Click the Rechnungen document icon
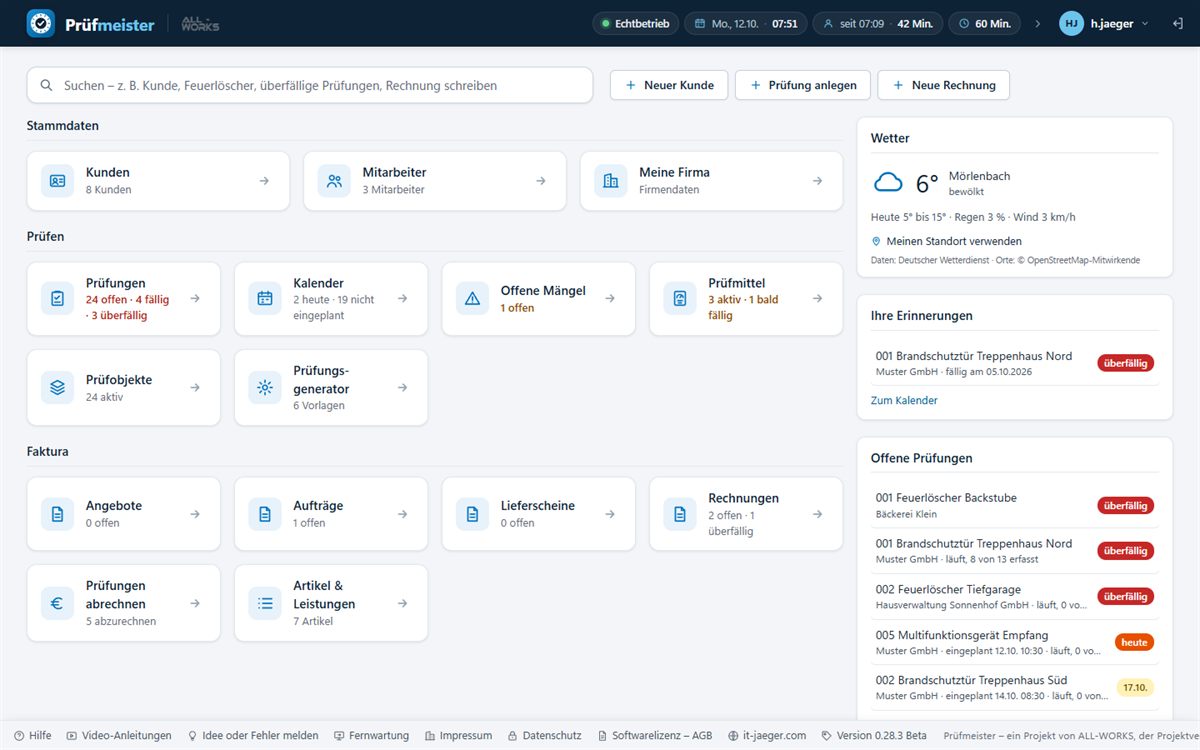 point(680,514)
